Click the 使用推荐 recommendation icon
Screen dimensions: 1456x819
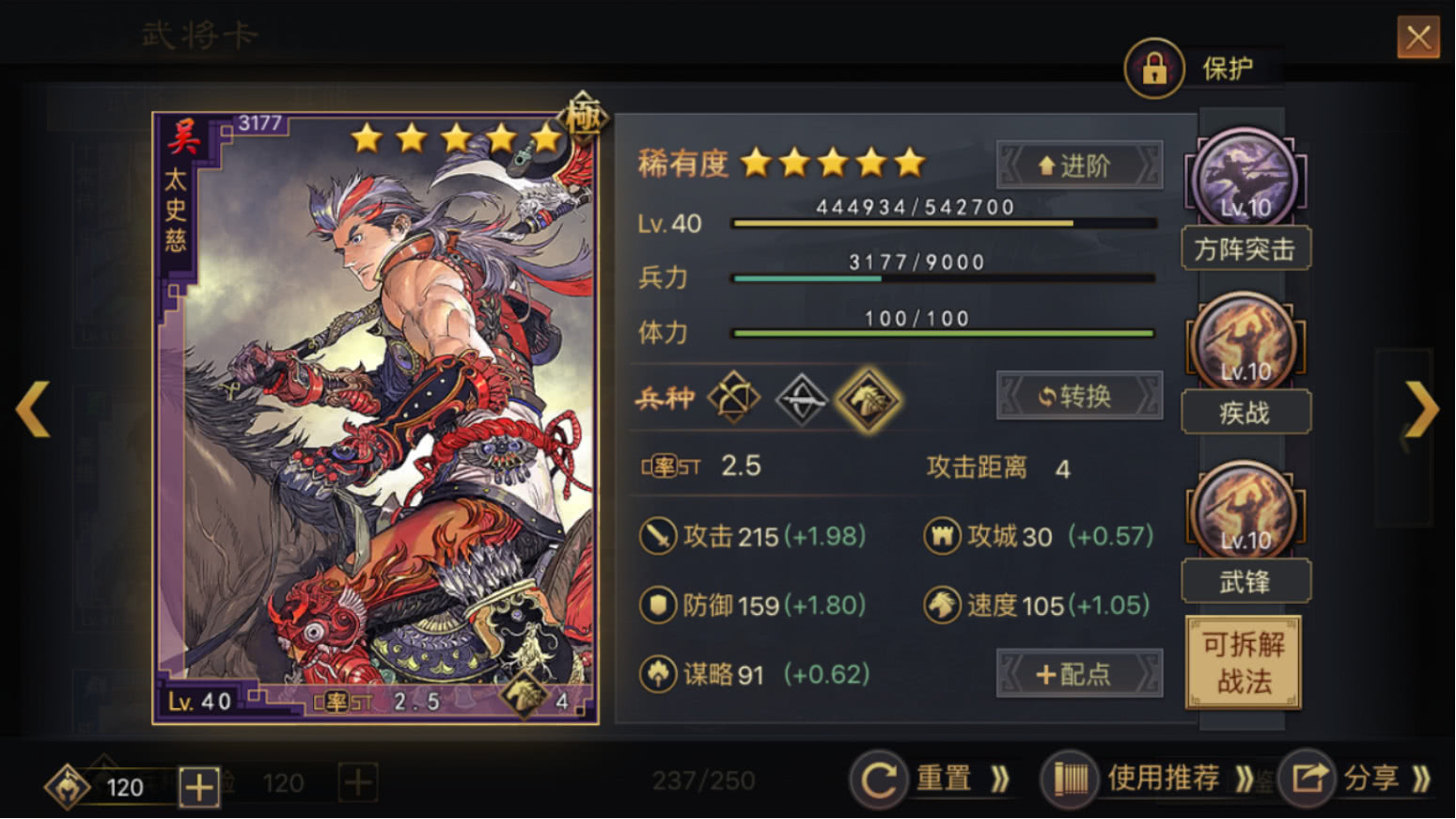tap(1070, 780)
